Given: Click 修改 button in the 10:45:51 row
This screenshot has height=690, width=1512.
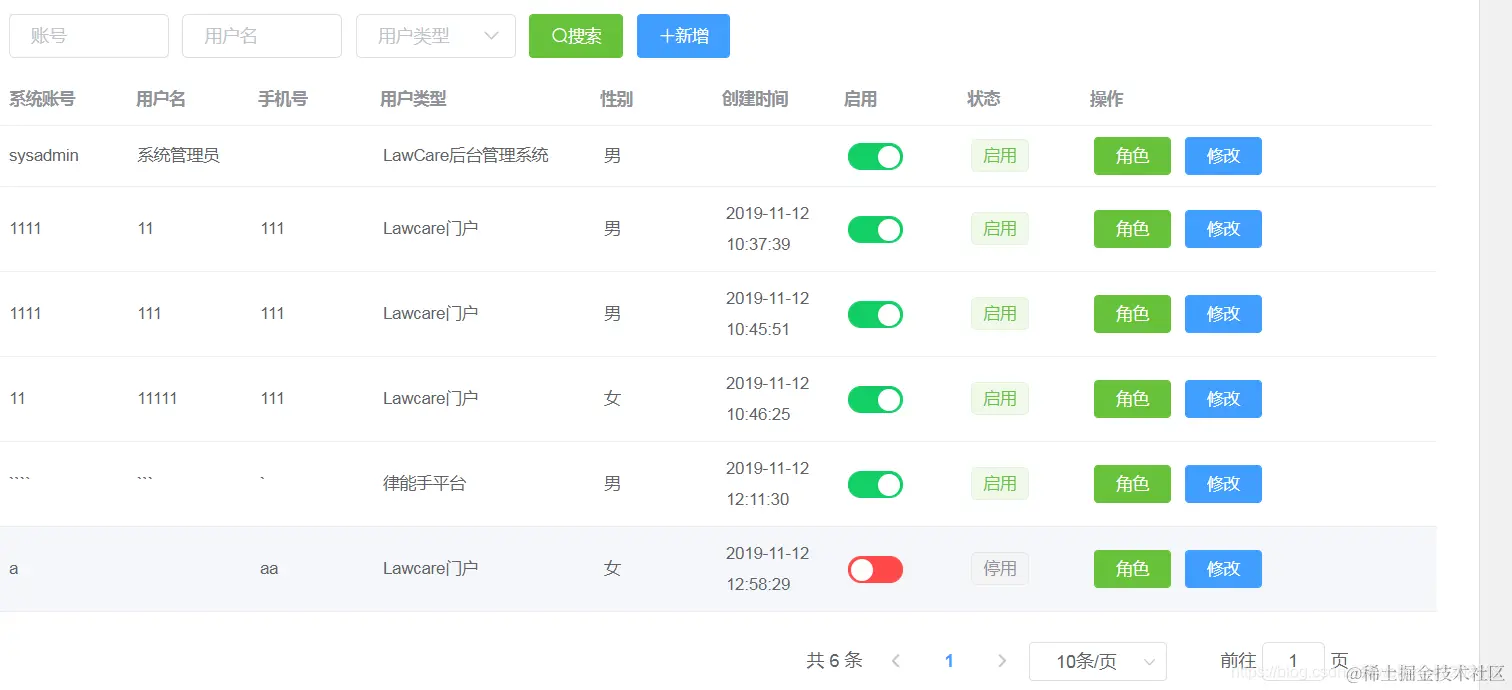Looking at the screenshot, I should (x=1223, y=314).
